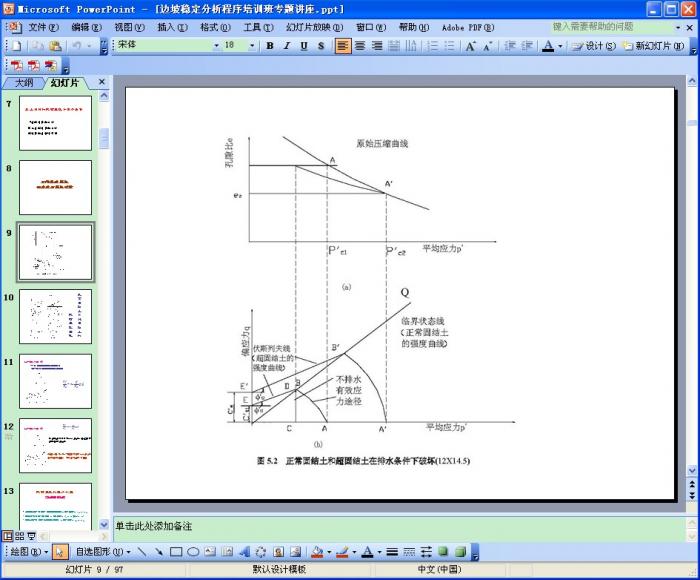The image size is (700, 580).
Task: Select slide 11 thumbnail
Action: point(63,380)
